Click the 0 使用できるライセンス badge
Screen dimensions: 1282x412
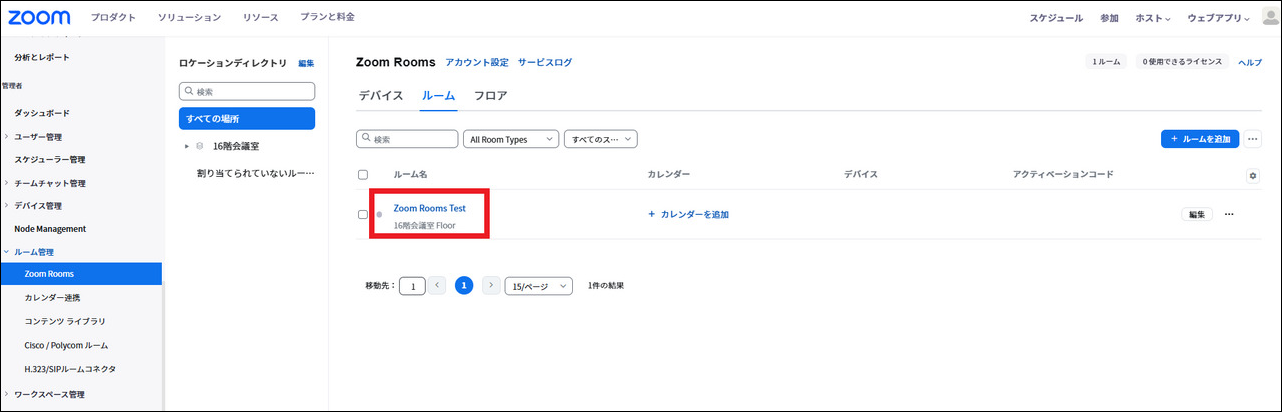click(x=1183, y=62)
